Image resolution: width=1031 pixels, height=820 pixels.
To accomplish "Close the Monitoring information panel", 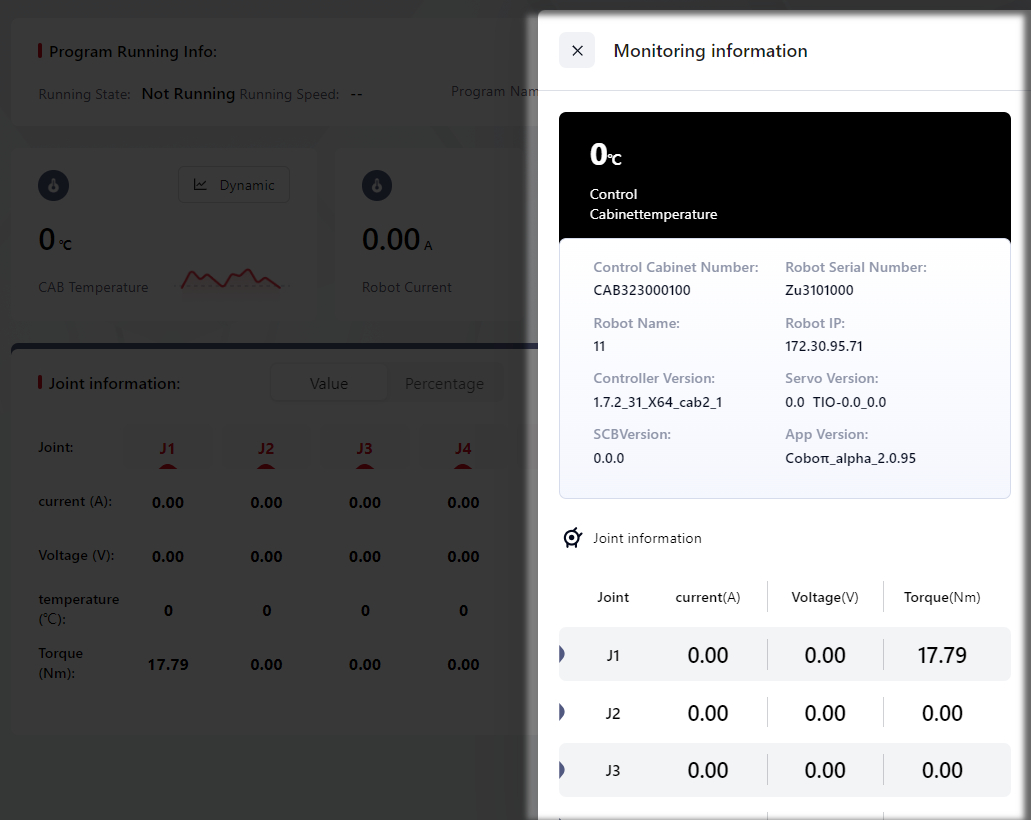I will click(x=577, y=50).
